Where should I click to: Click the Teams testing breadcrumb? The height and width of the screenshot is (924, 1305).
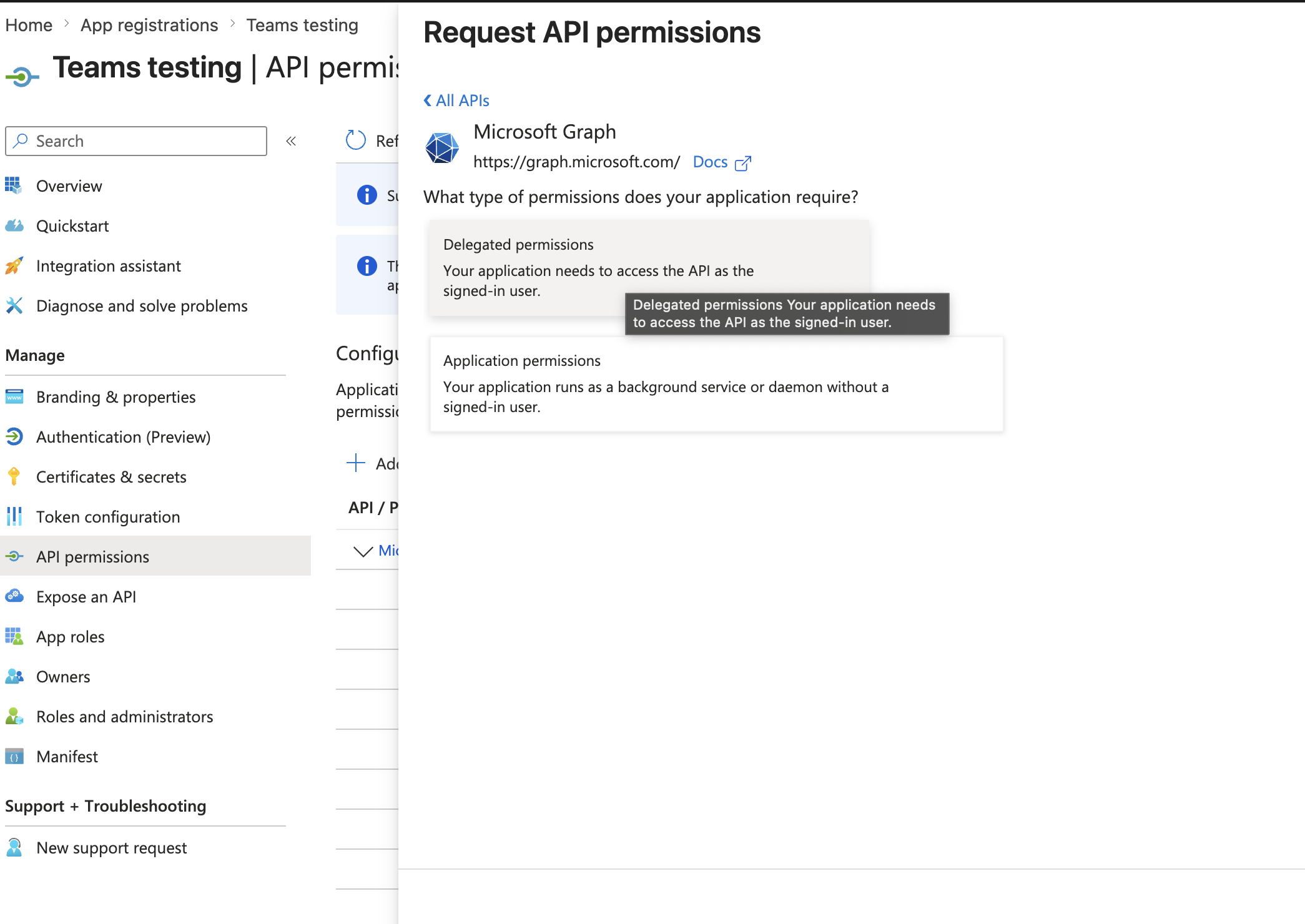pyautogui.click(x=302, y=25)
